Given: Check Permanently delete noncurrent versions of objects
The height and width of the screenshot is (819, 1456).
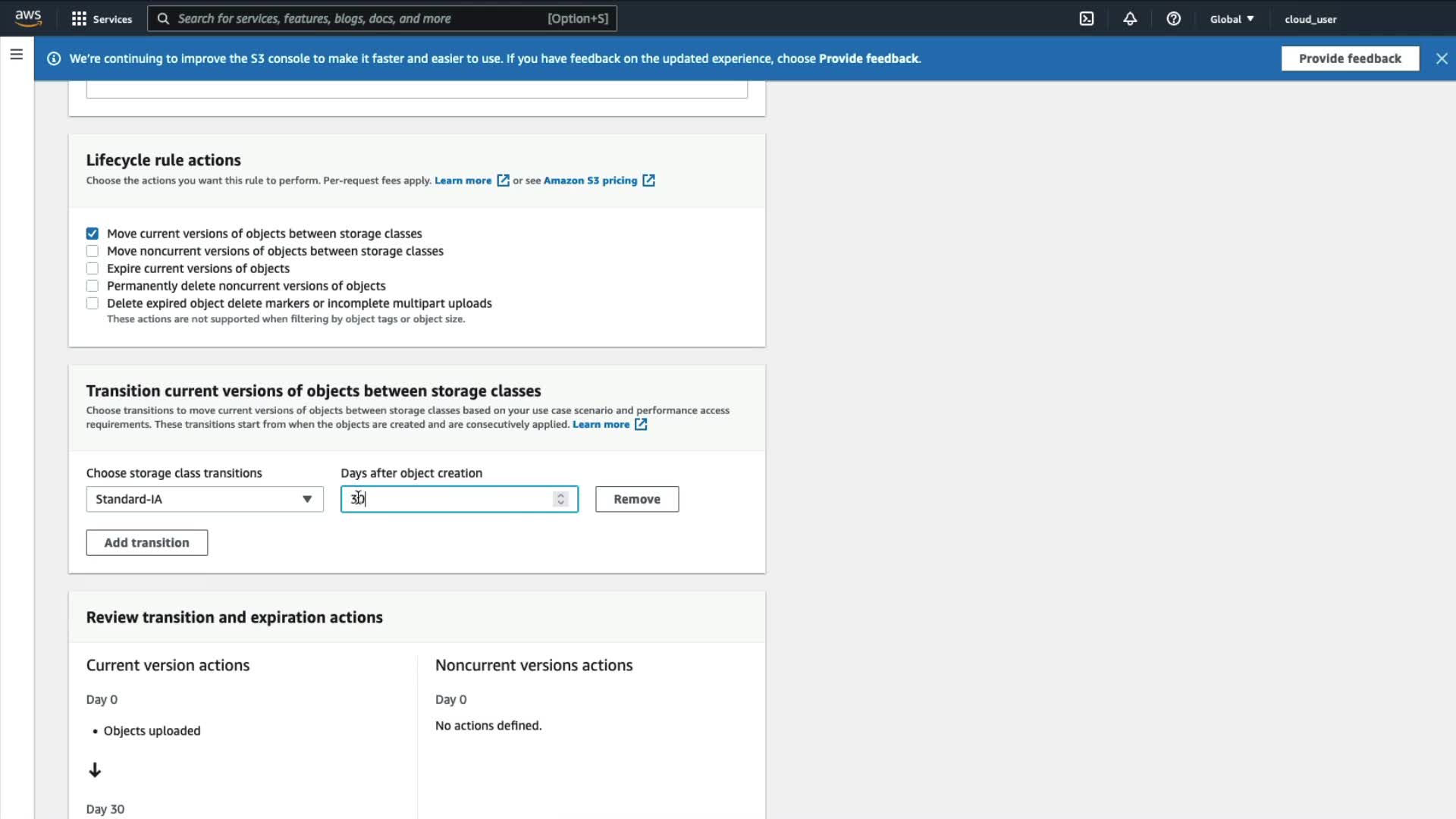Looking at the screenshot, I should pyautogui.click(x=93, y=286).
